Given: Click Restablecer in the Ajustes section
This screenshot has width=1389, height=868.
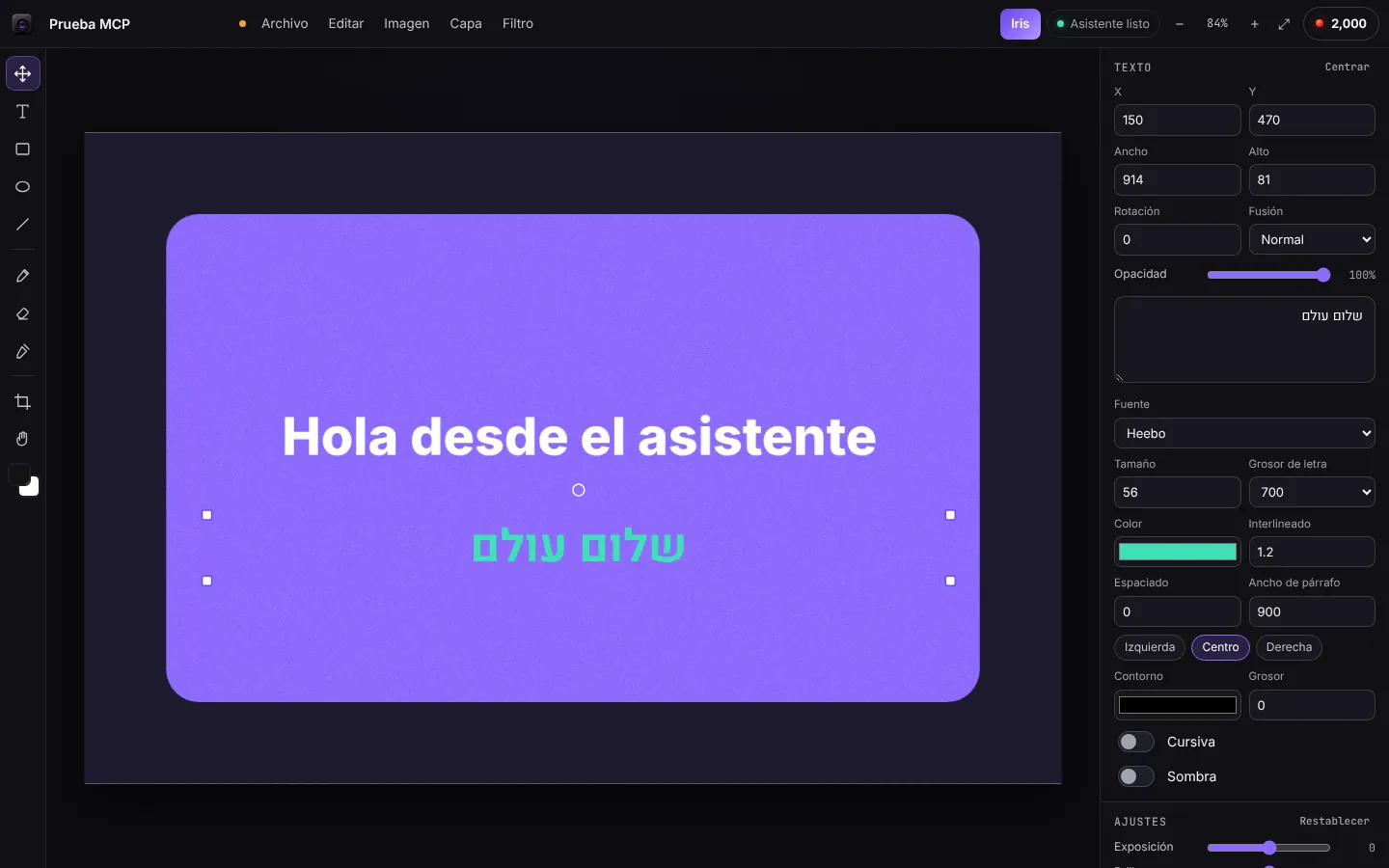Looking at the screenshot, I should [x=1334, y=822].
